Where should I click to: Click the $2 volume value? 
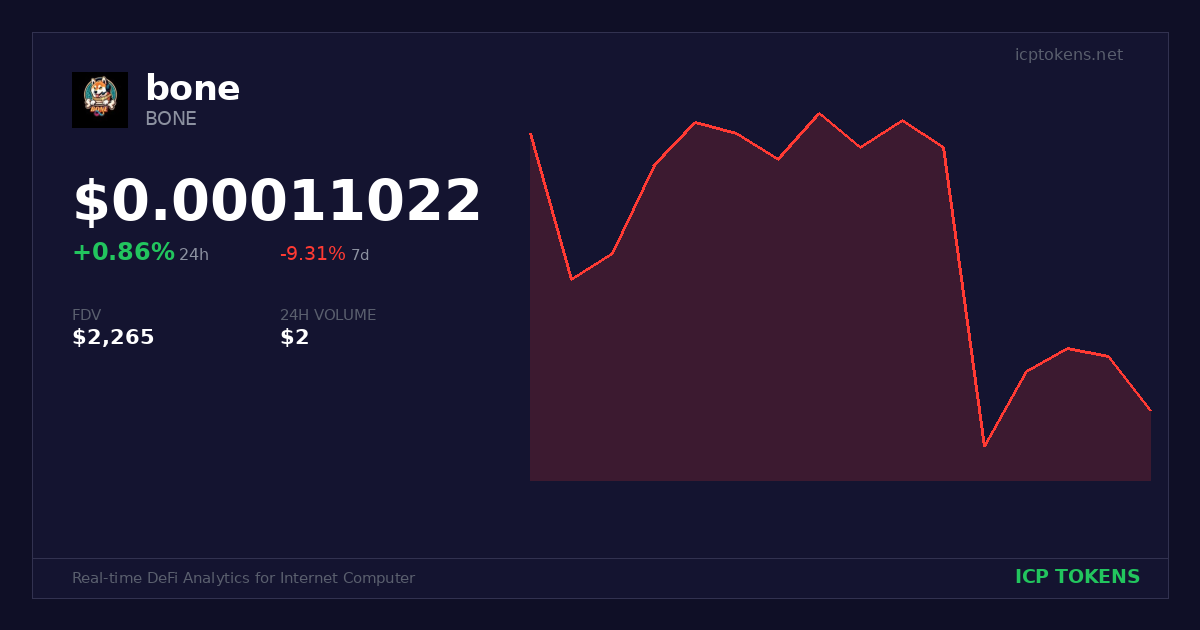coord(295,338)
